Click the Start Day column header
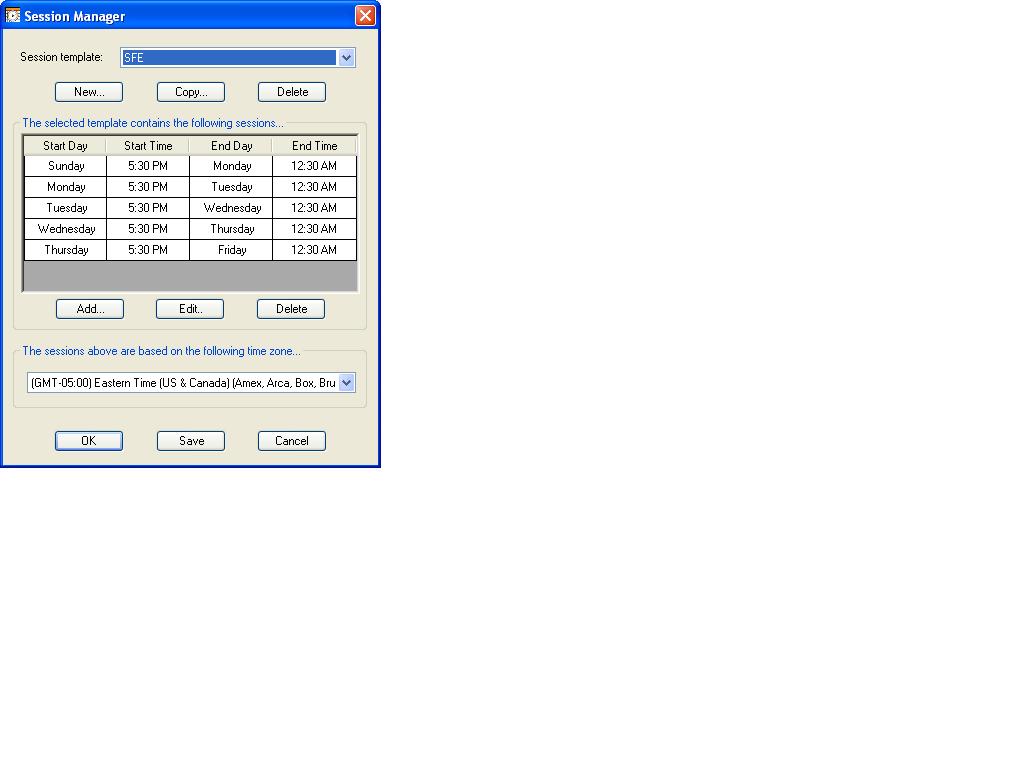1024x757 pixels. (65, 146)
